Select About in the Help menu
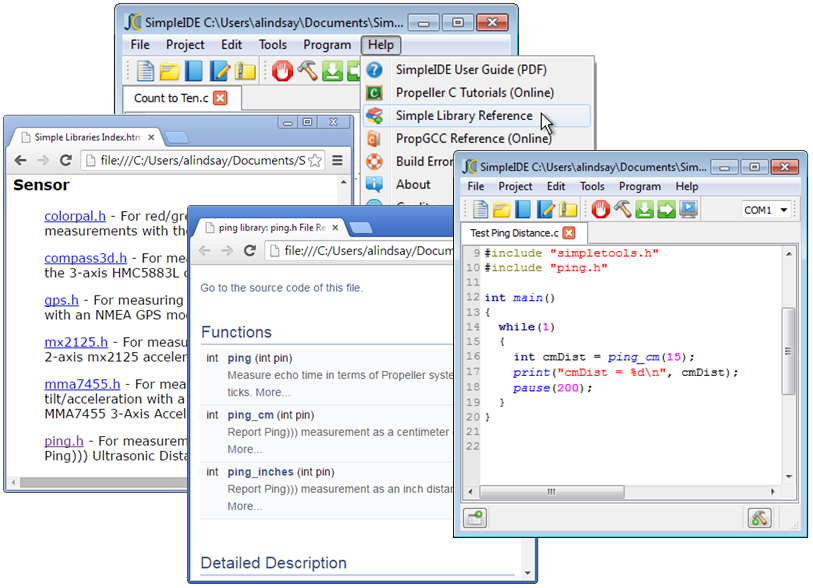The height and width of the screenshot is (588, 813). coord(413,185)
